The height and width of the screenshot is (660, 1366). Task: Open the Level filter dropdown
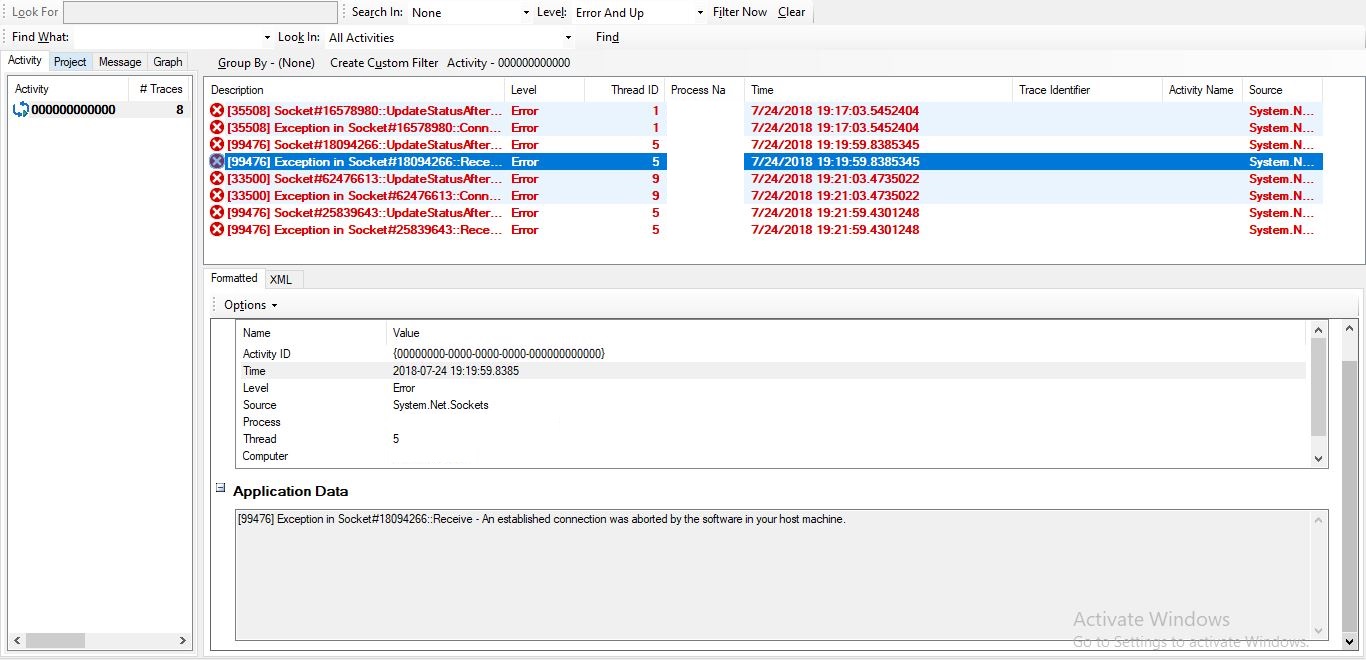point(700,13)
